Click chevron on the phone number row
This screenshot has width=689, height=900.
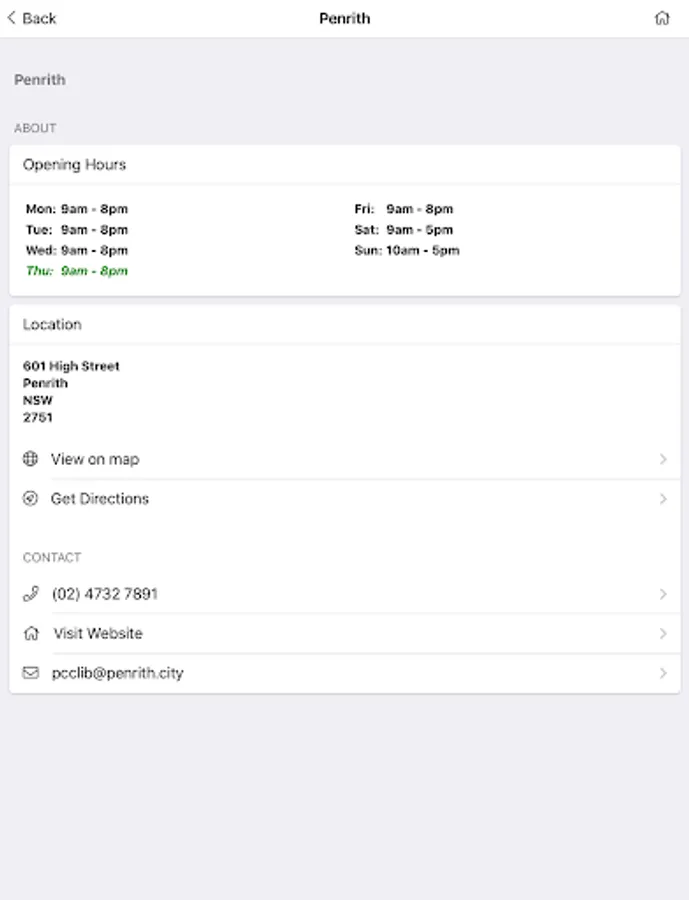point(663,594)
